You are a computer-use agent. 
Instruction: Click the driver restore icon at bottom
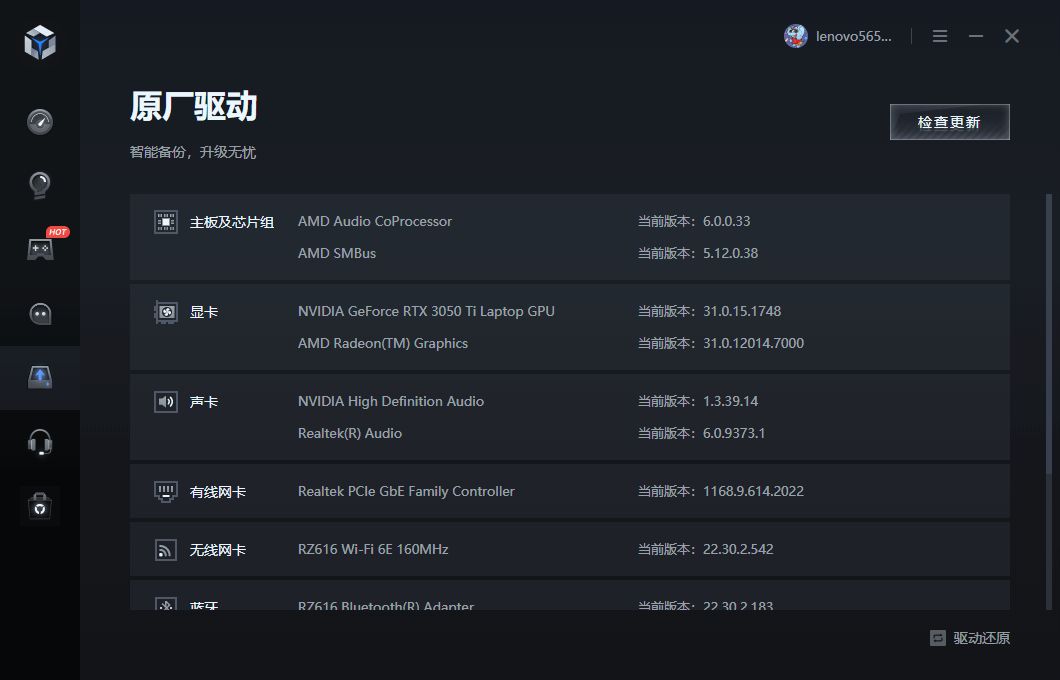tap(938, 638)
